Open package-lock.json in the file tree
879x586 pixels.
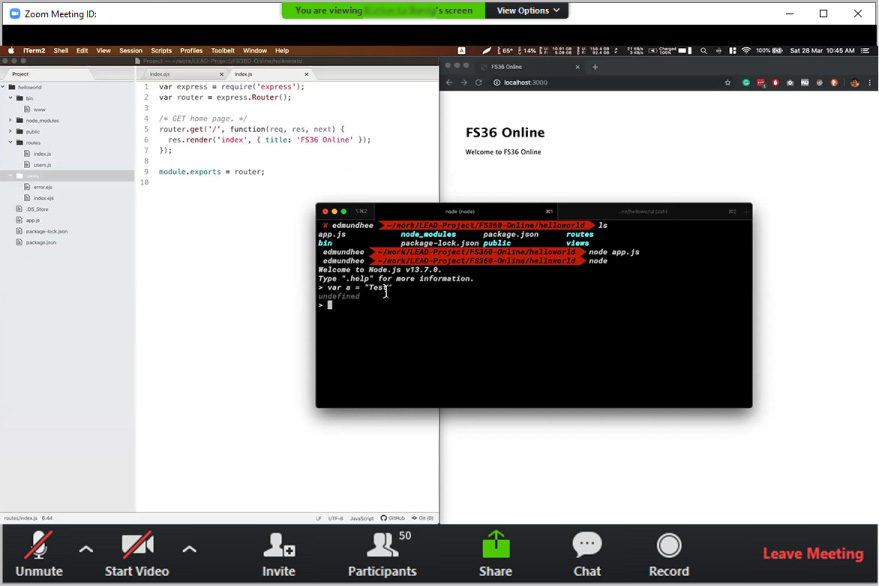click(x=47, y=231)
